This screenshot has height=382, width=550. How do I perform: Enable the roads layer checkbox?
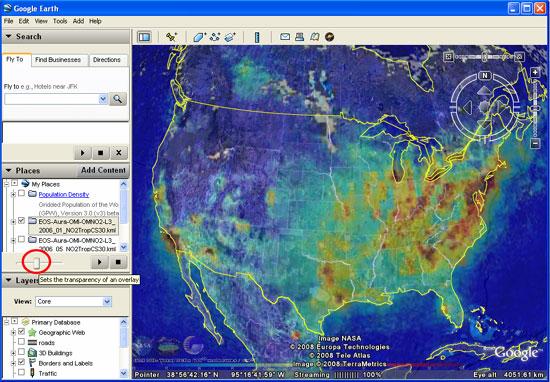tap(21, 341)
